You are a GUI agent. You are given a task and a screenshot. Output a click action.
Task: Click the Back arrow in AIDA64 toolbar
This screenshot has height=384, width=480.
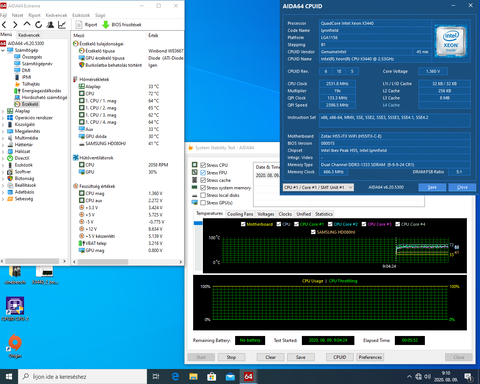pyautogui.click(x=4, y=25)
